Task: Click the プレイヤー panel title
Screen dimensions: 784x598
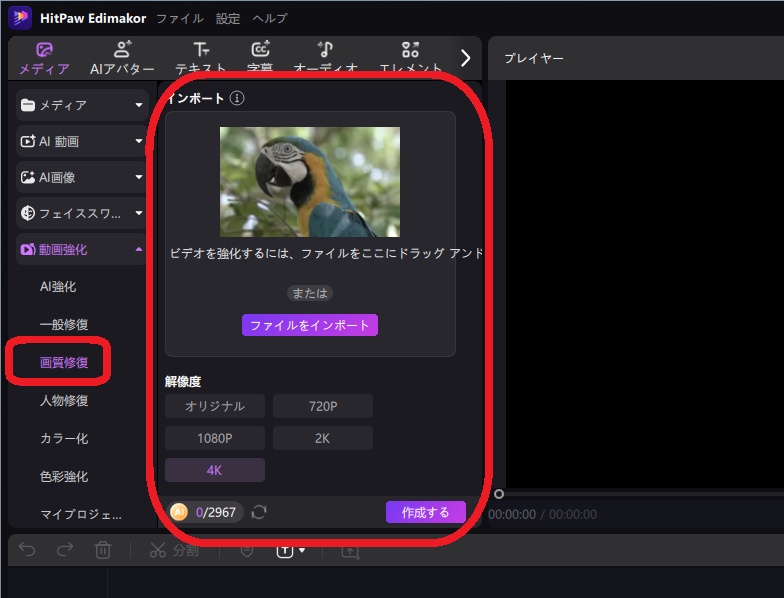Action: (534, 58)
